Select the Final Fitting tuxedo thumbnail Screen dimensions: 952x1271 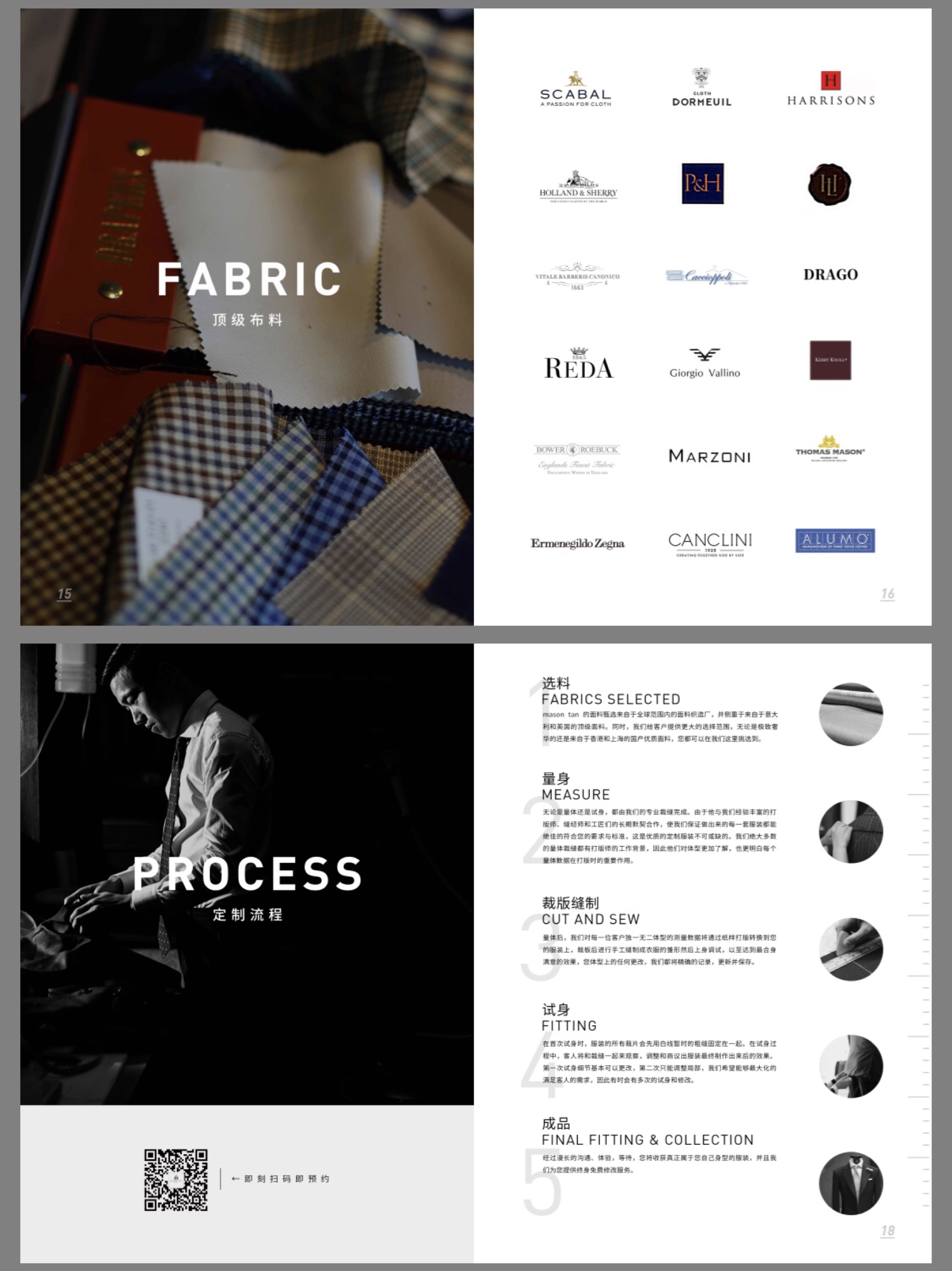851,1183
